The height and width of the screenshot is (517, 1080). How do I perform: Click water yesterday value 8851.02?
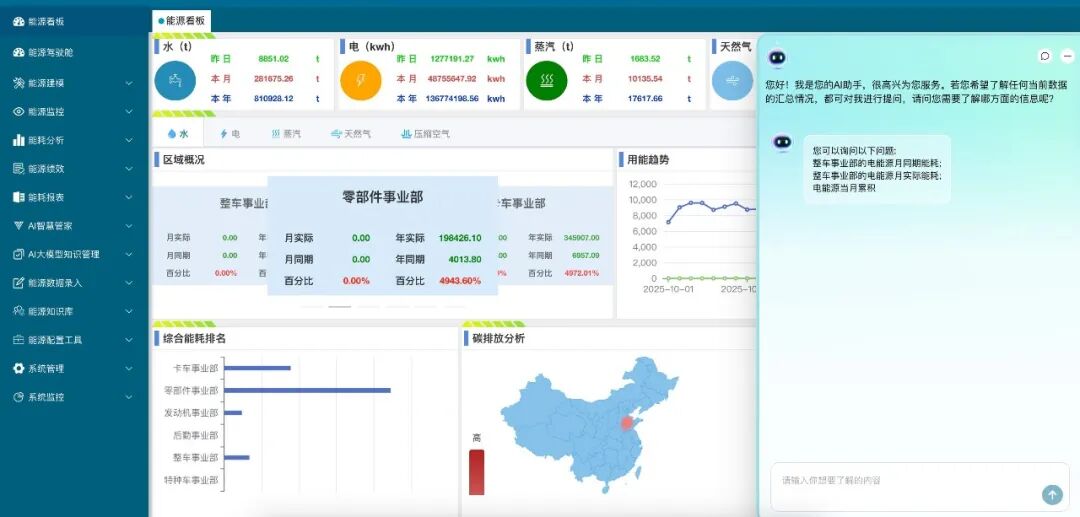pos(273,59)
